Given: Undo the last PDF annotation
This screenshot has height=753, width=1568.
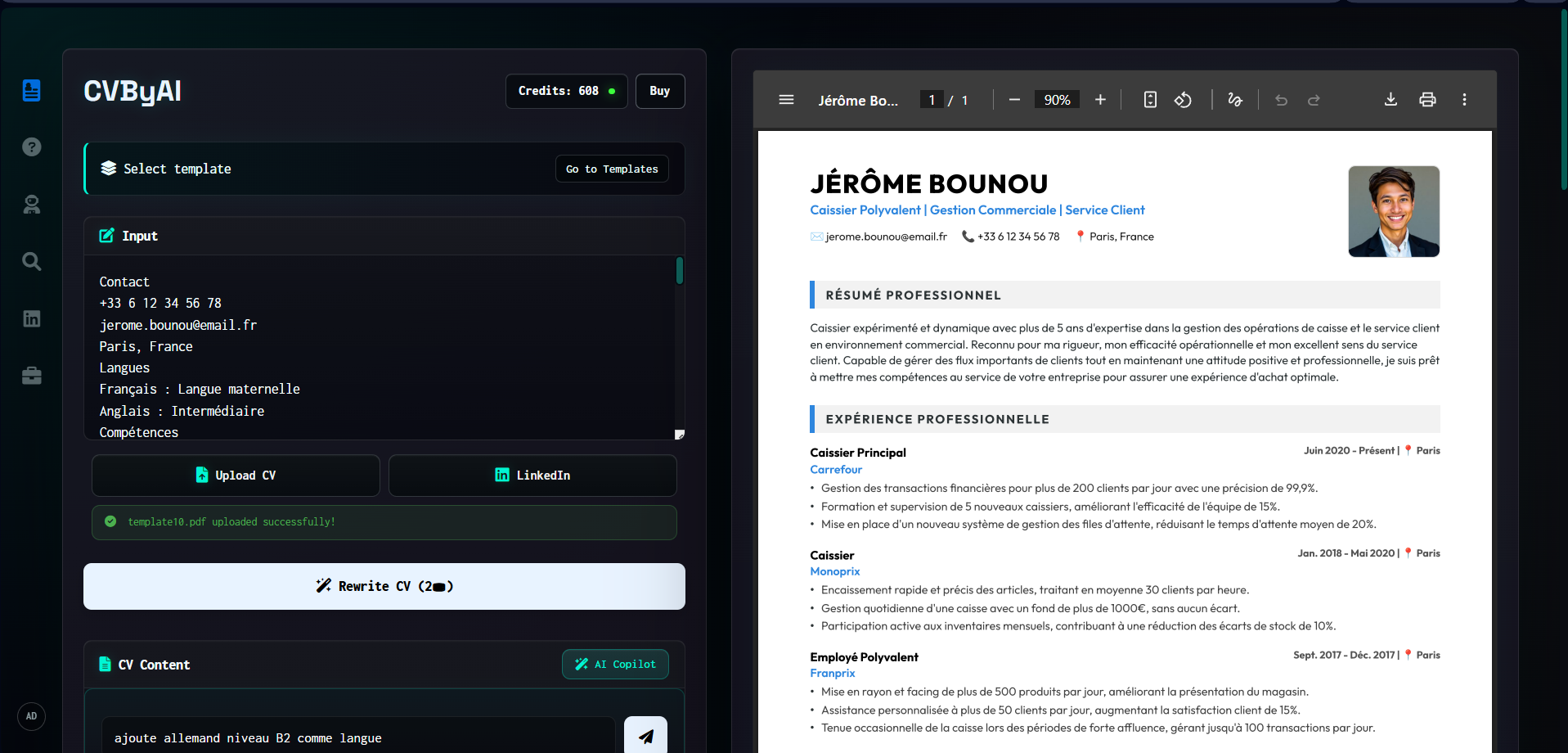Looking at the screenshot, I should click(x=1281, y=100).
